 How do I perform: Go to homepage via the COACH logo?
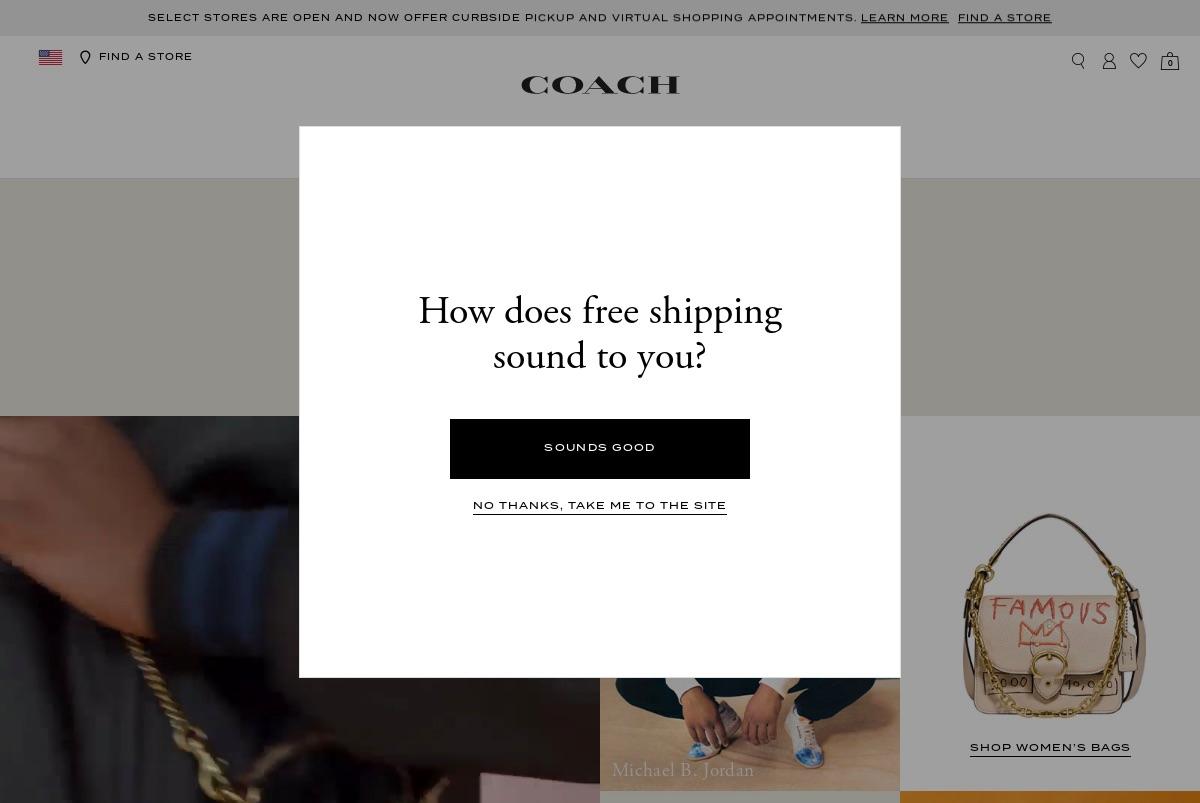[x=600, y=85]
